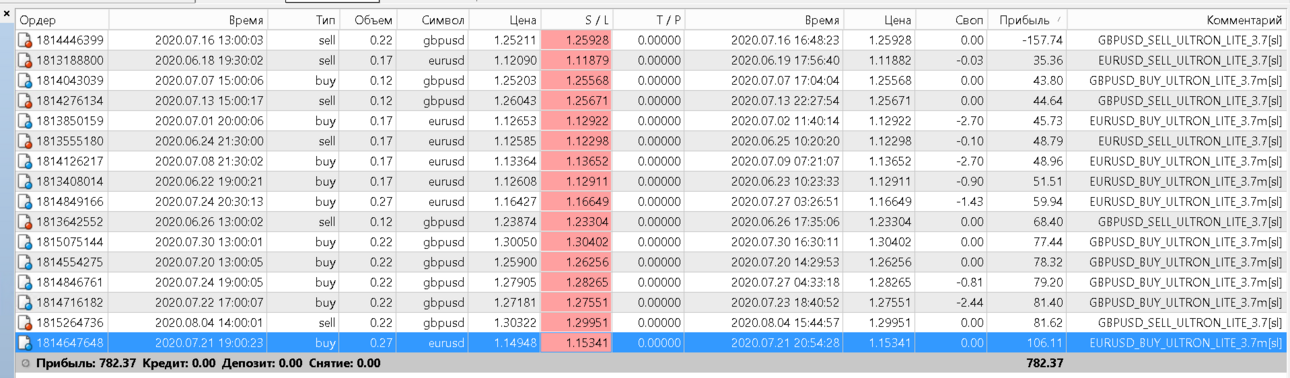Click the order icon for 1814849166
Screen dimensions: 1290x378
click(x=26, y=202)
